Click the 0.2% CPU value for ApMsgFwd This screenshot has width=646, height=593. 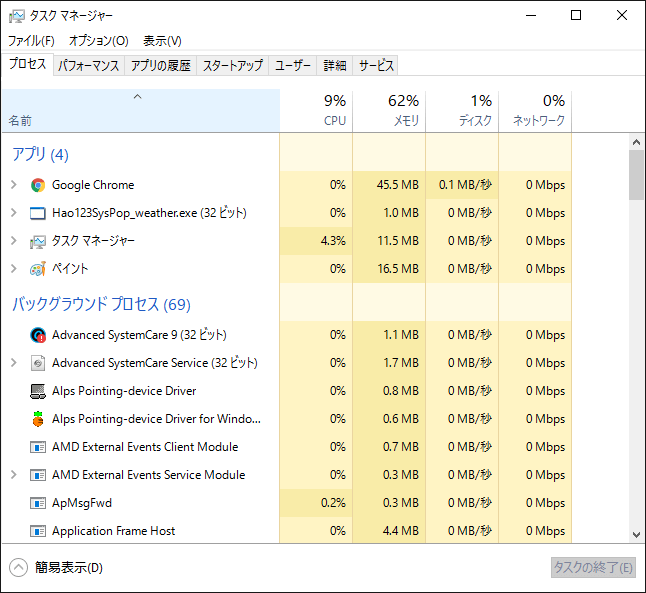pyautogui.click(x=333, y=503)
